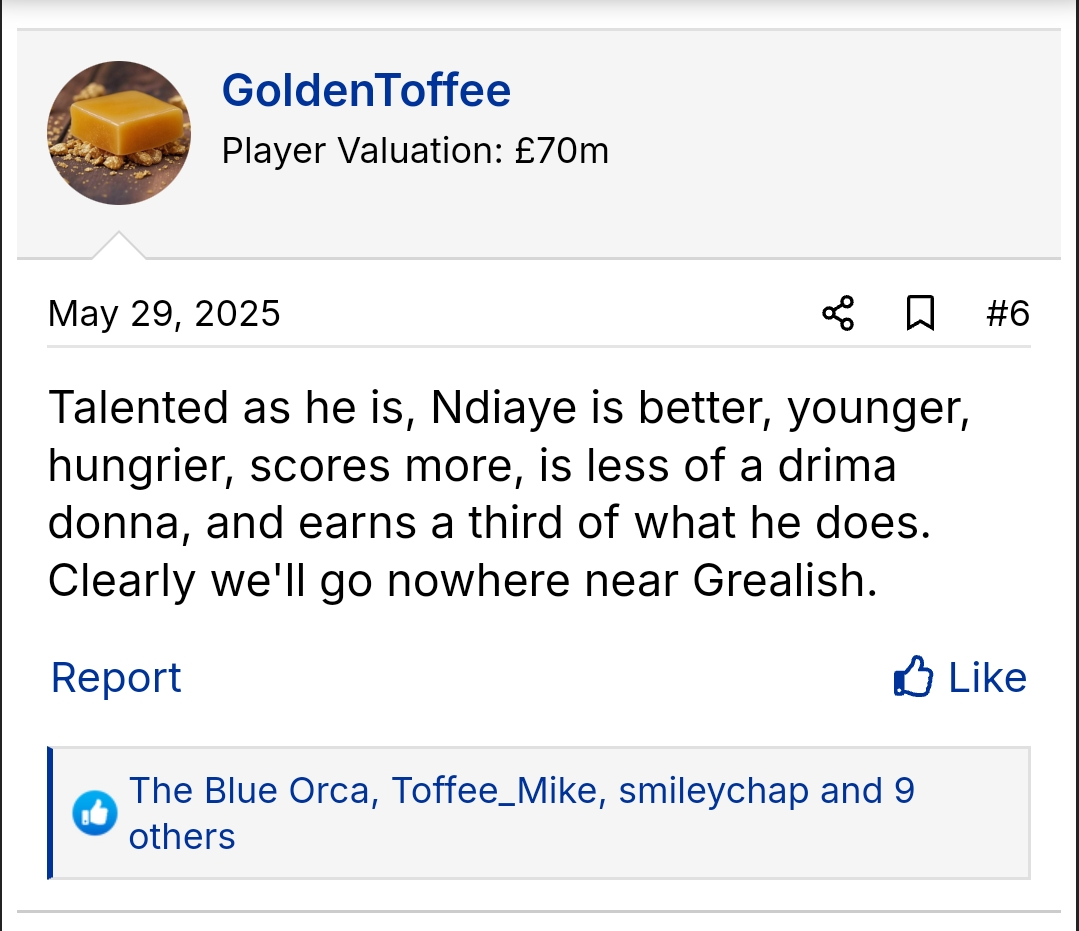Open GoldenToffee's toffee avatar image
This screenshot has width=1079, height=931.
pos(118,132)
